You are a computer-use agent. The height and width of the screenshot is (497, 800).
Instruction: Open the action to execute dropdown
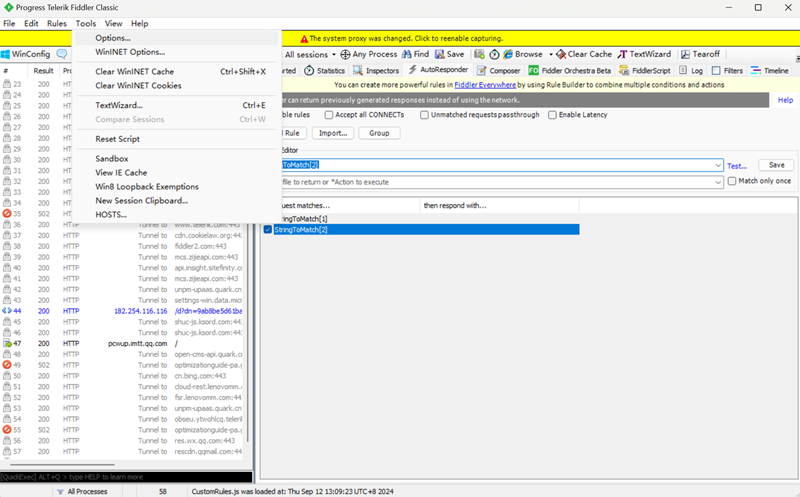(718, 182)
